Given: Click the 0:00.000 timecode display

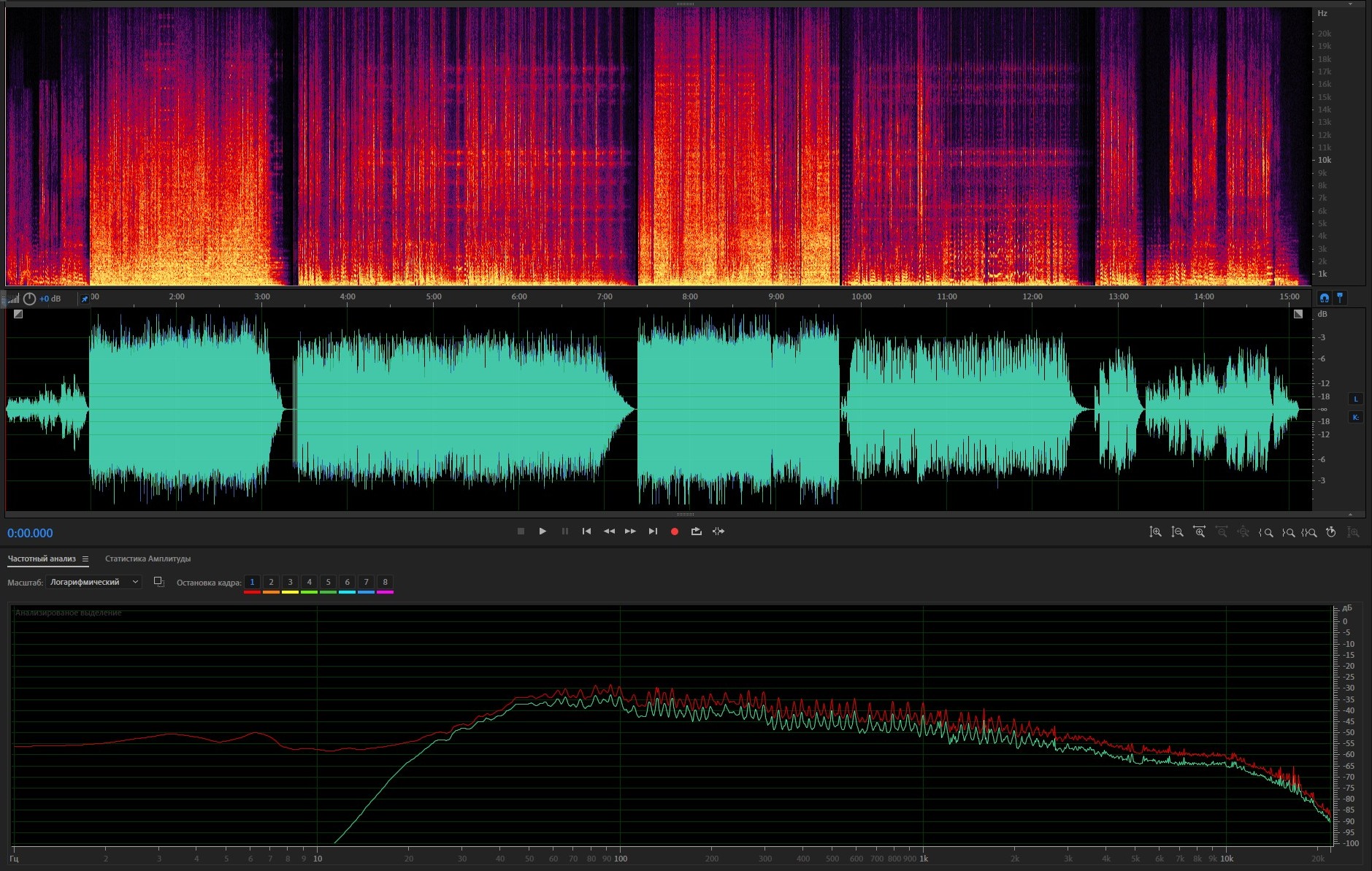Looking at the screenshot, I should coord(30,533).
